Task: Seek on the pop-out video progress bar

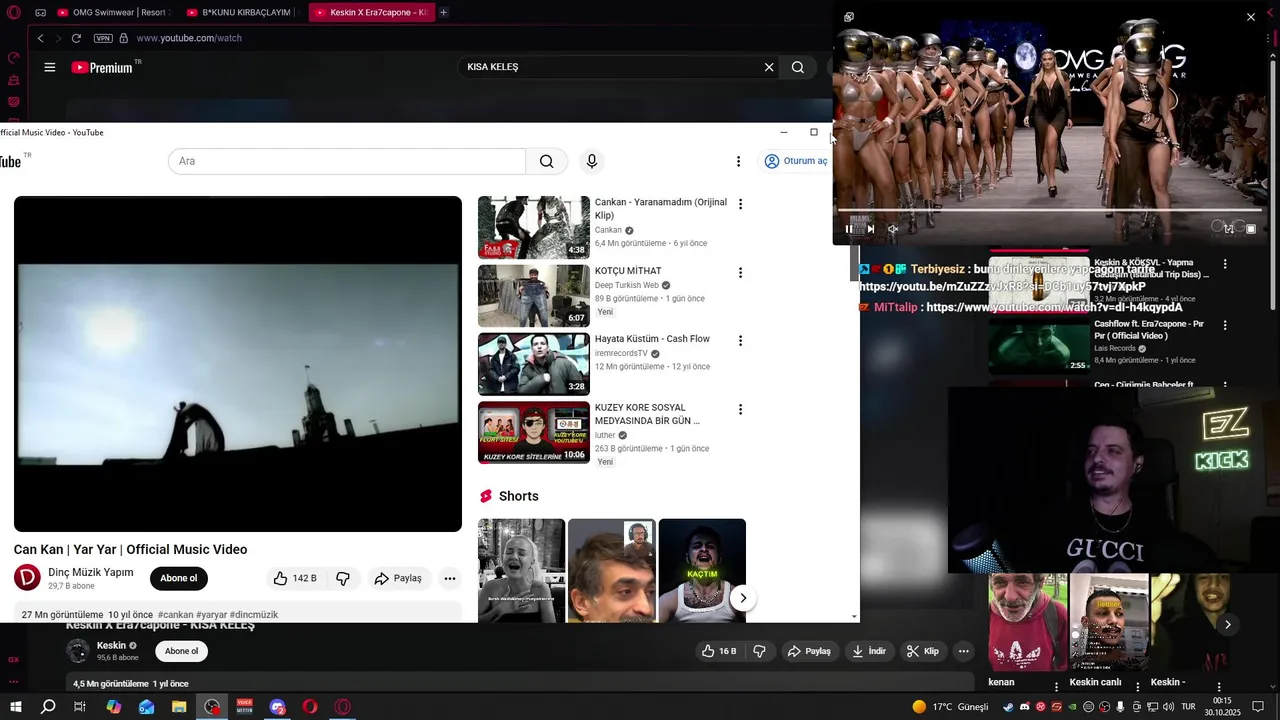Action: tap(1048, 211)
